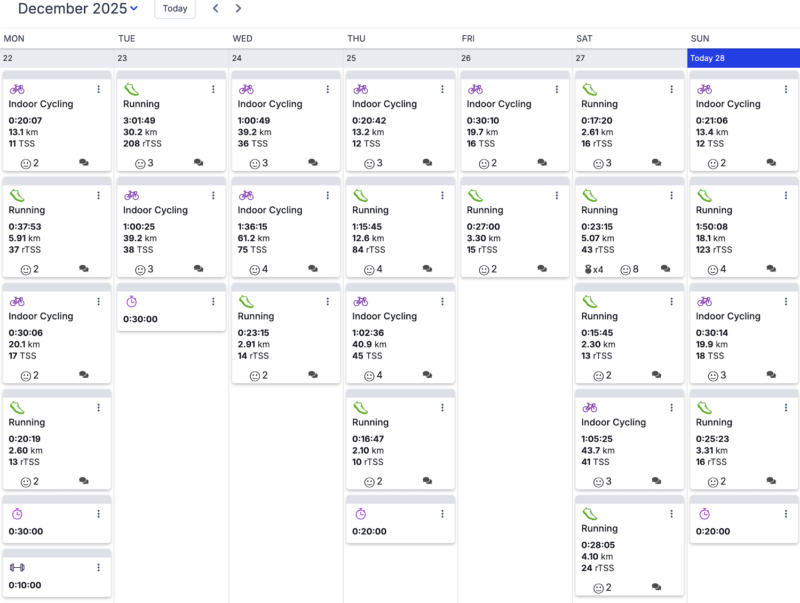
Task: Open the three-dot menu on Tuesday's 3:01:49 Running
Action: coord(213,89)
